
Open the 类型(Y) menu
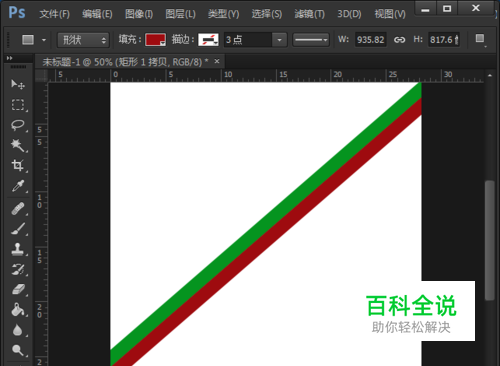tap(223, 14)
